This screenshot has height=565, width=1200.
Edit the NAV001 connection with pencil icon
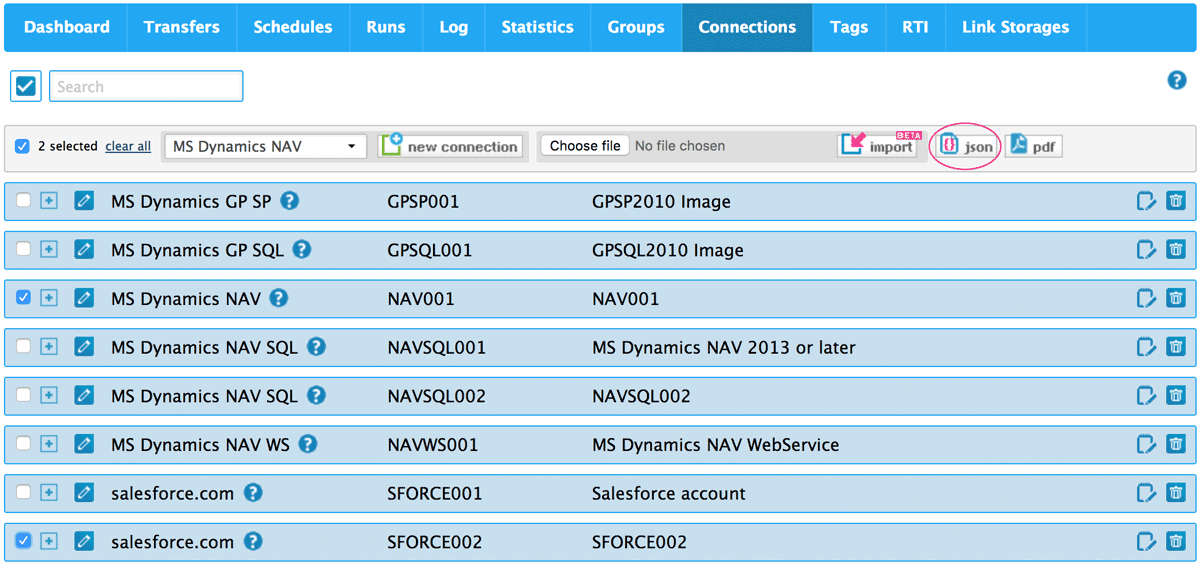[x=84, y=298]
